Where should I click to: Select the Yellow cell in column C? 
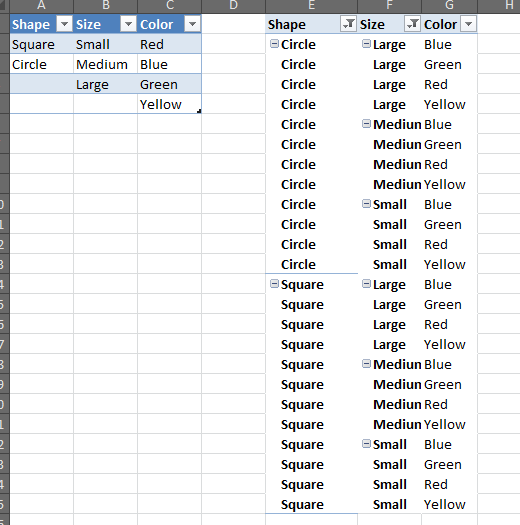point(169,104)
